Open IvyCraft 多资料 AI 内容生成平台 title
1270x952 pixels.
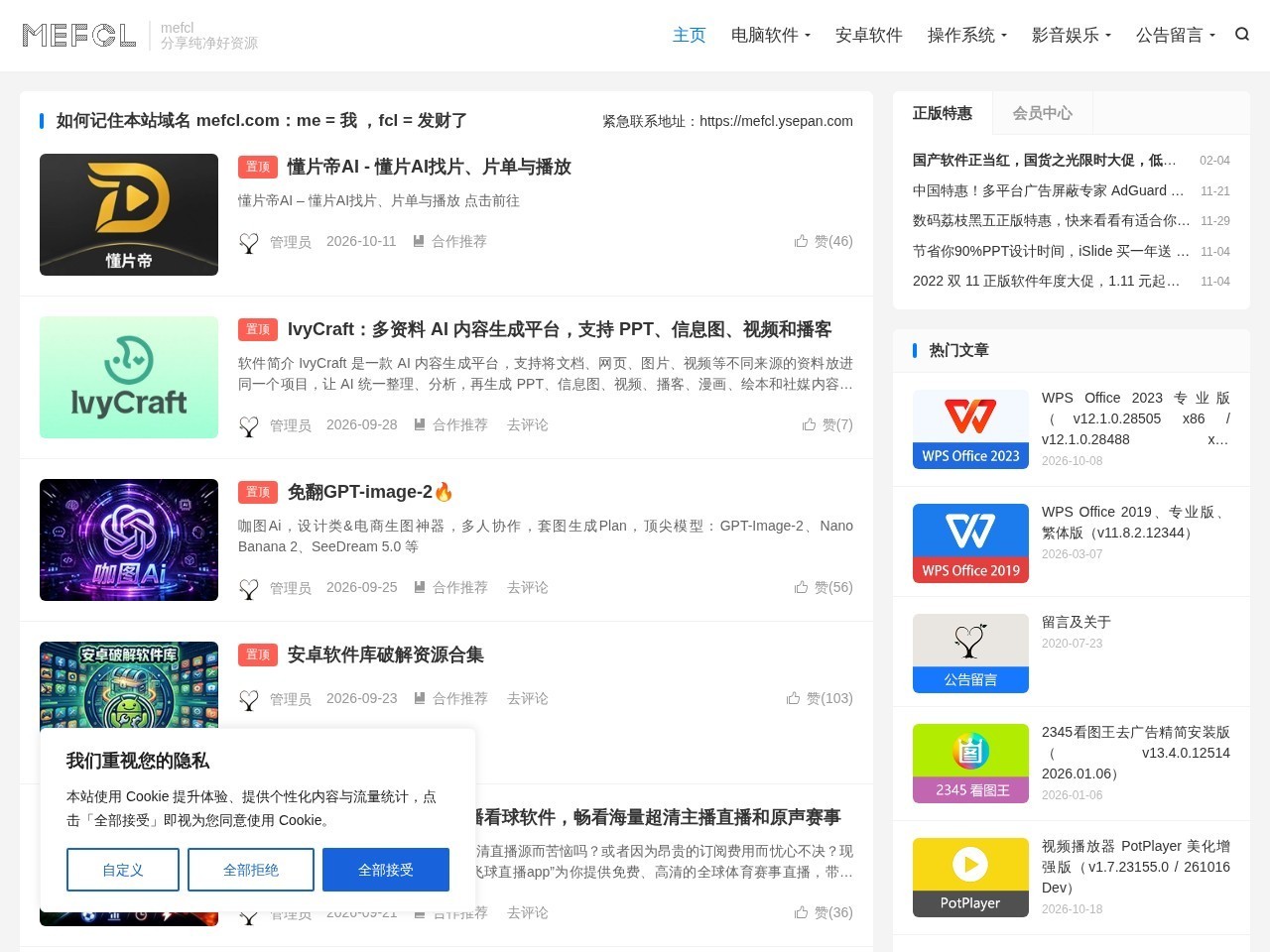[x=560, y=329]
